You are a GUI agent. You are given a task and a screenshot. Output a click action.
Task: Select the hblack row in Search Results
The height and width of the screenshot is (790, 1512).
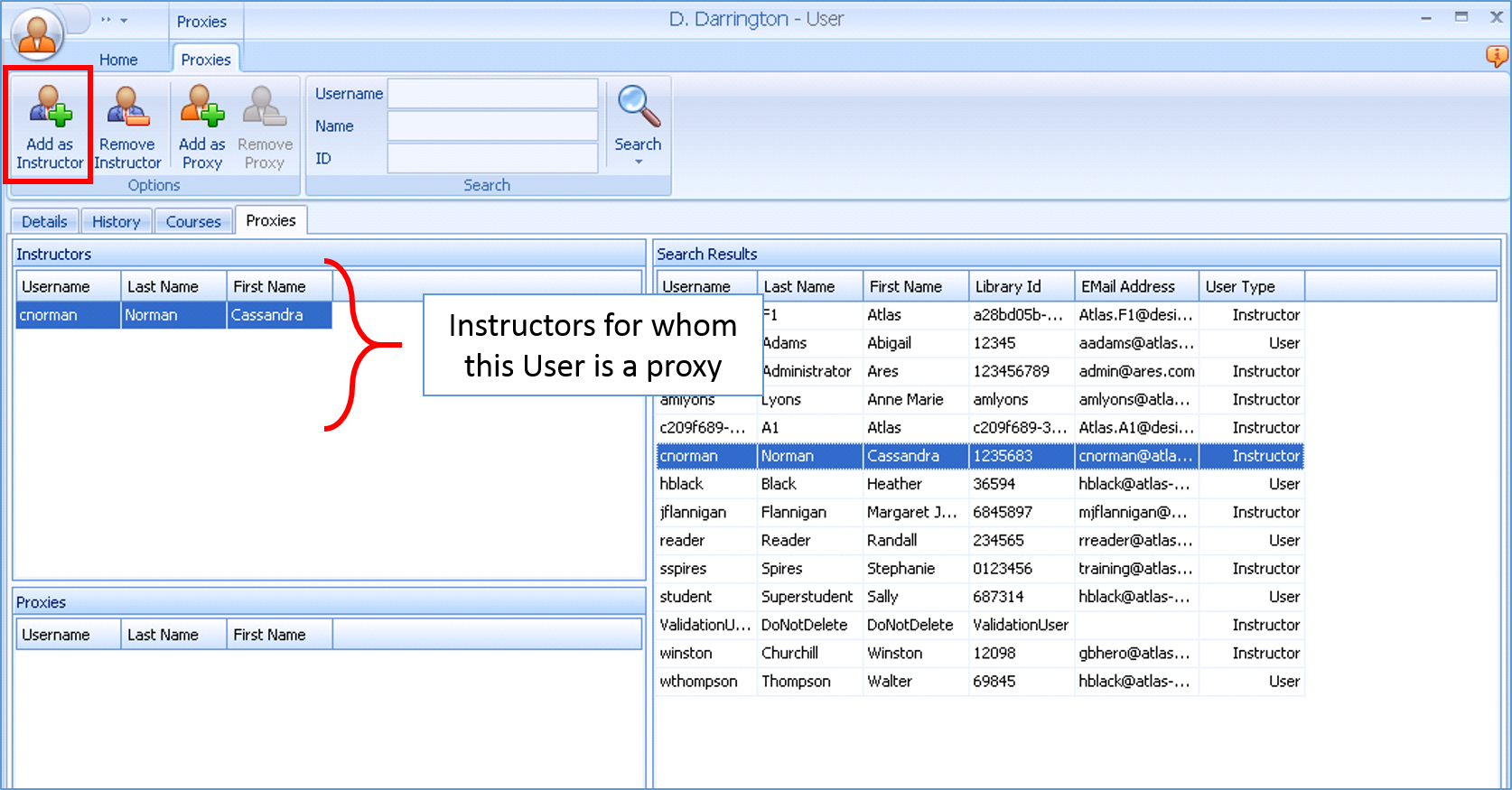[x=682, y=484]
